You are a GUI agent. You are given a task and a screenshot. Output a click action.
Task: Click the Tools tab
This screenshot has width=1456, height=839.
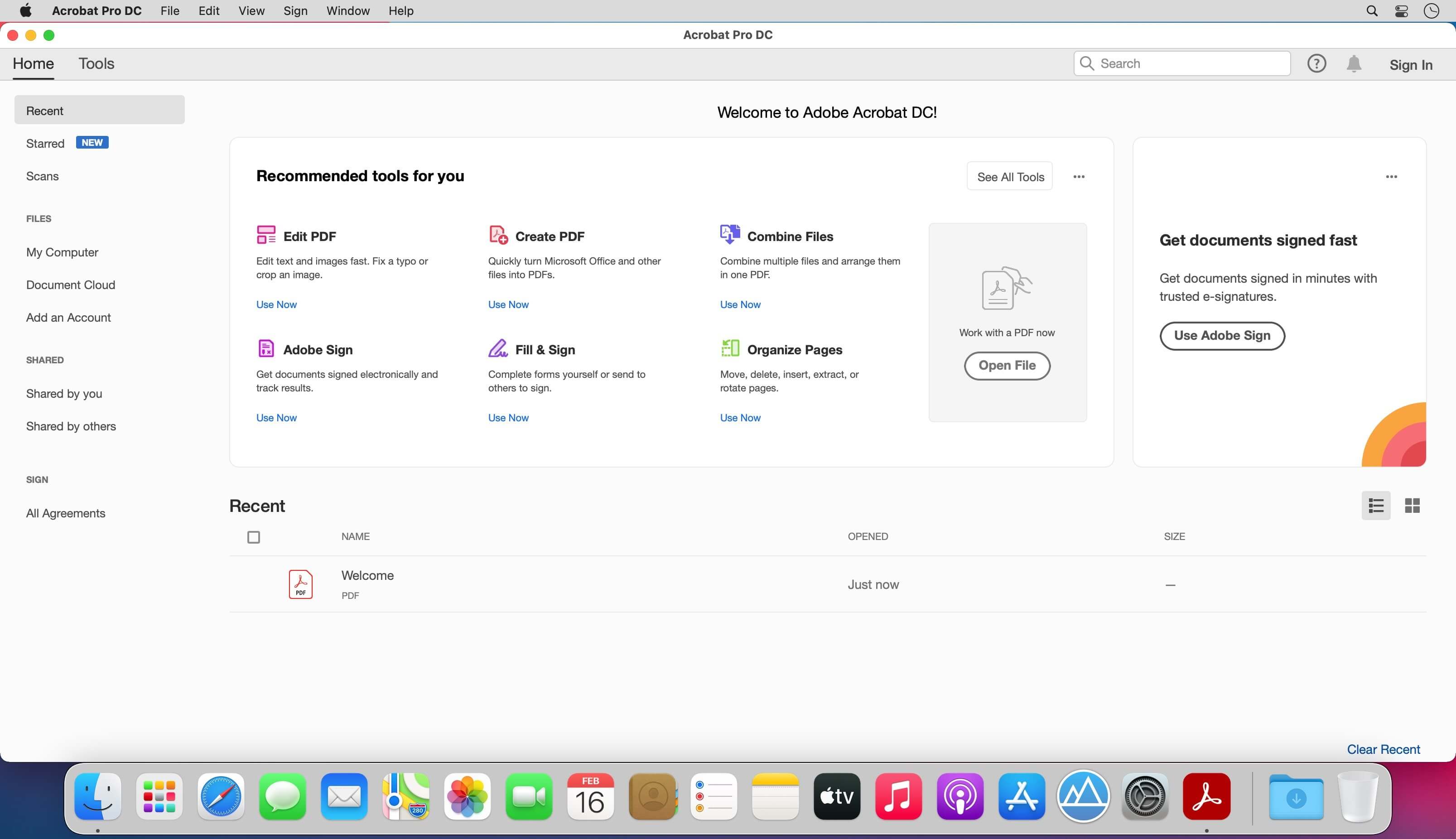coord(96,64)
